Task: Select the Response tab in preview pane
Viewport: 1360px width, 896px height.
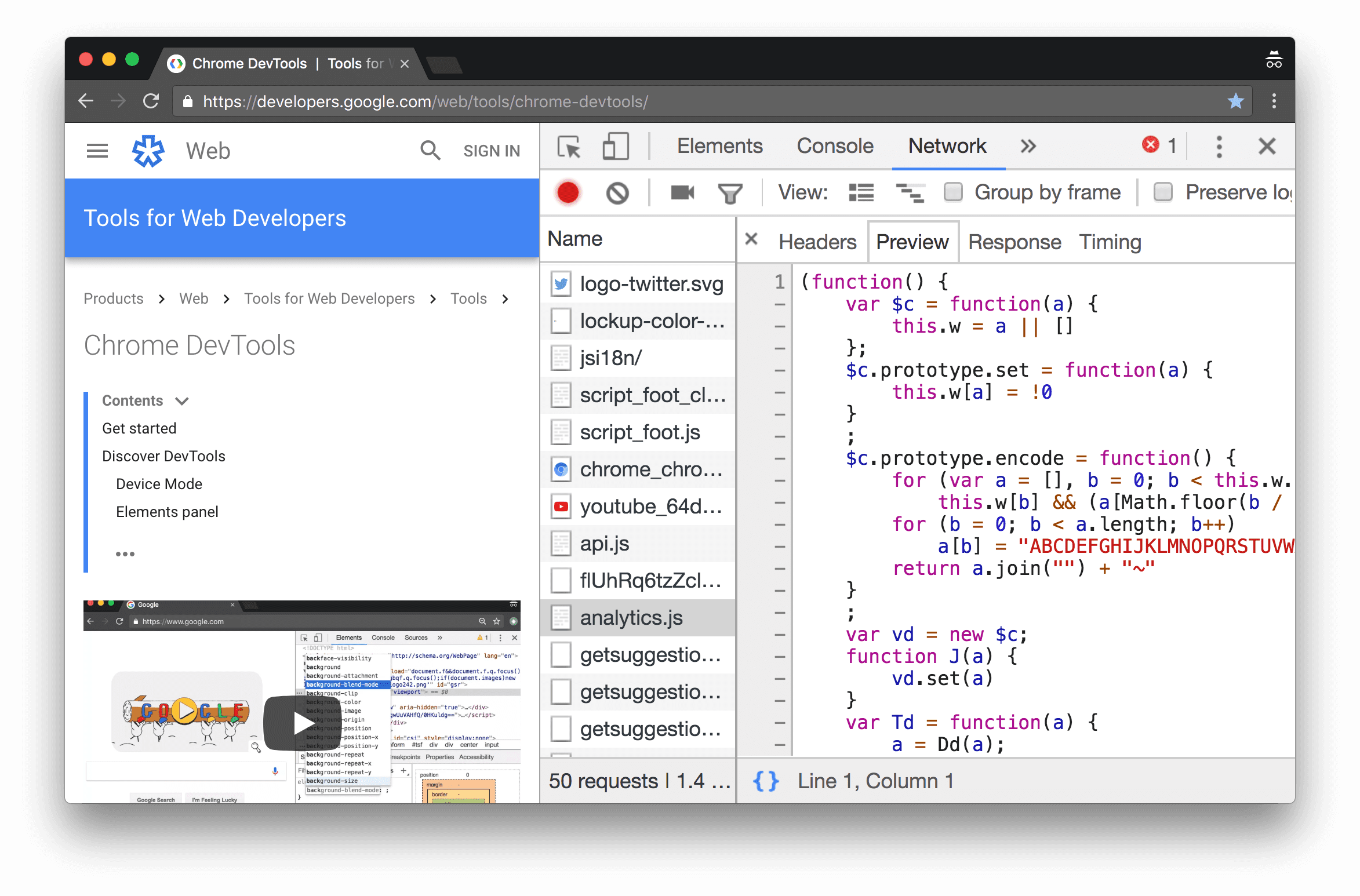Action: 1012,241
